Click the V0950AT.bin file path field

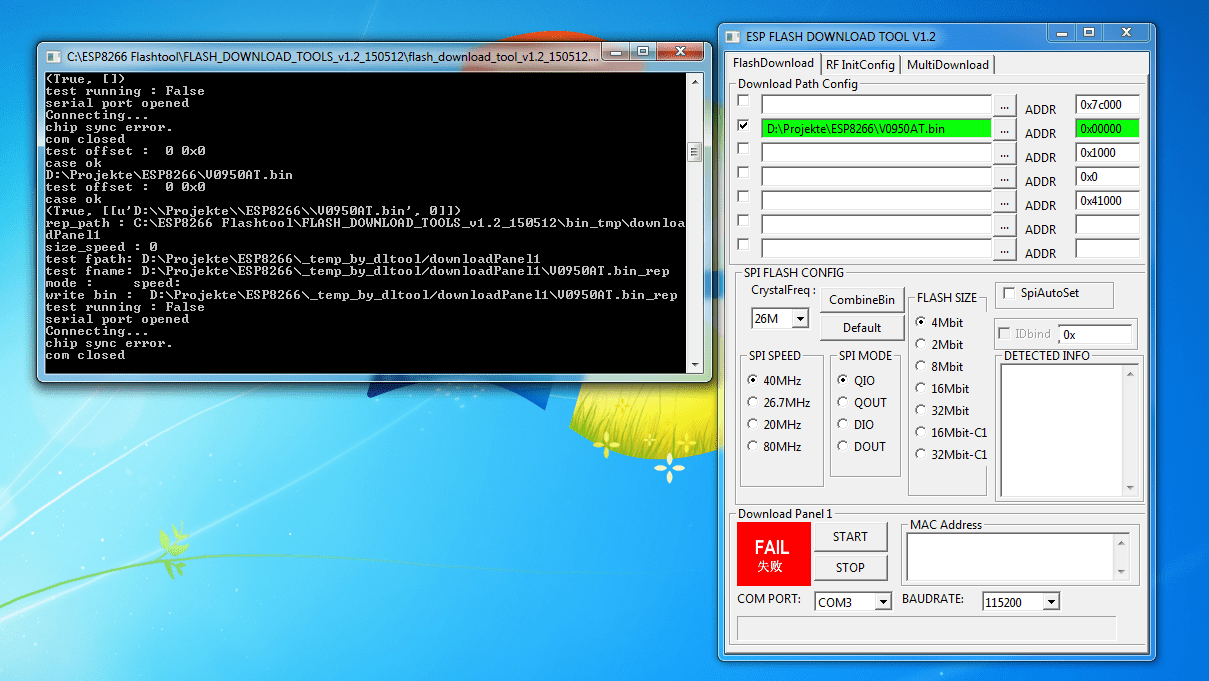[x=876, y=128]
